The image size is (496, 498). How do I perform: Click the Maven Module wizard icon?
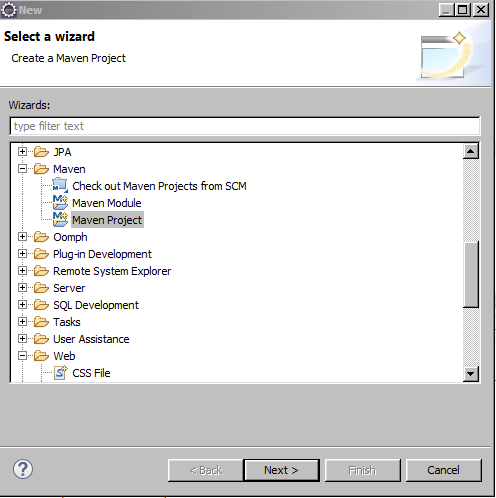click(60, 203)
